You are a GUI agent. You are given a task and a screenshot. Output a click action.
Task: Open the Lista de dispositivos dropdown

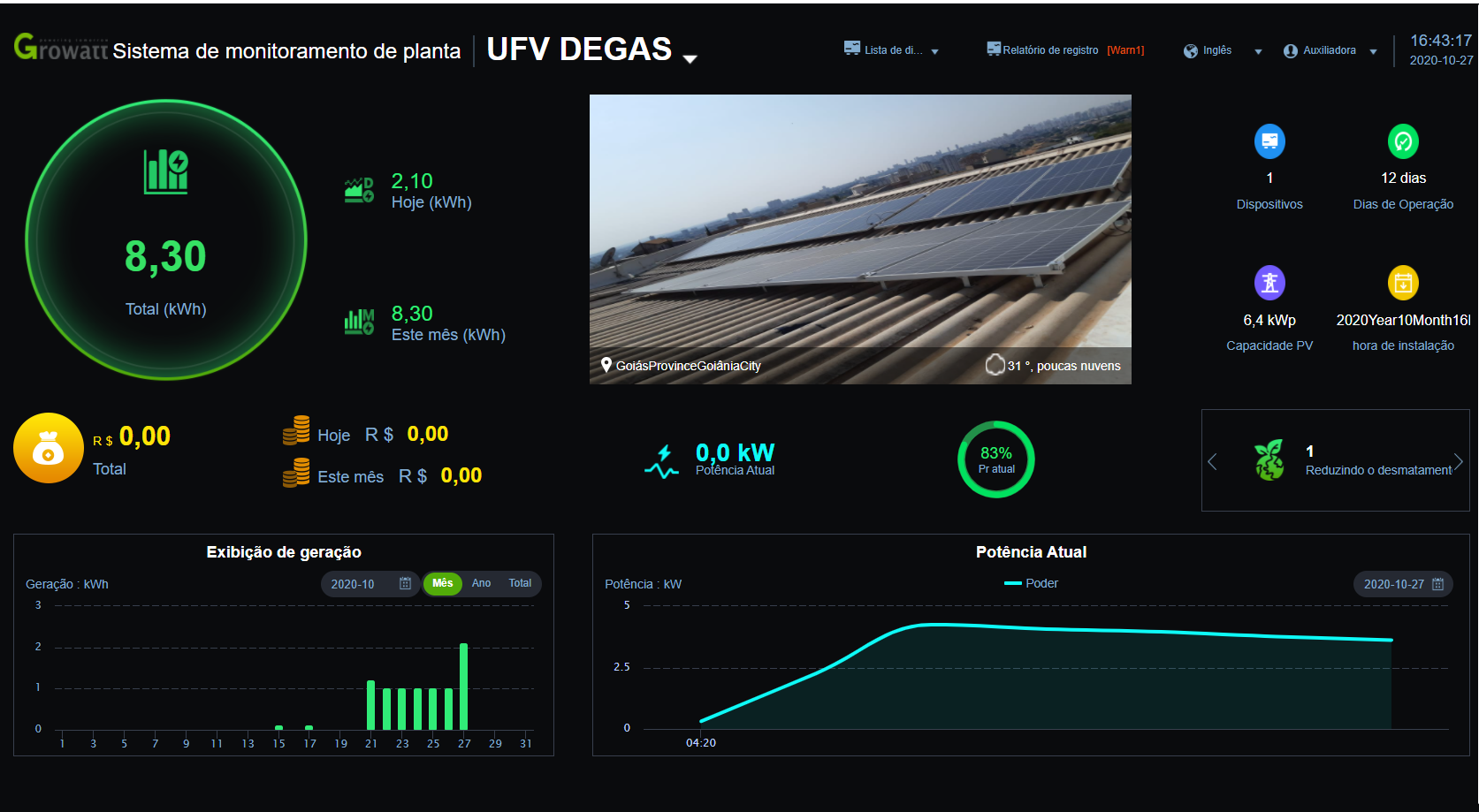point(891,50)
